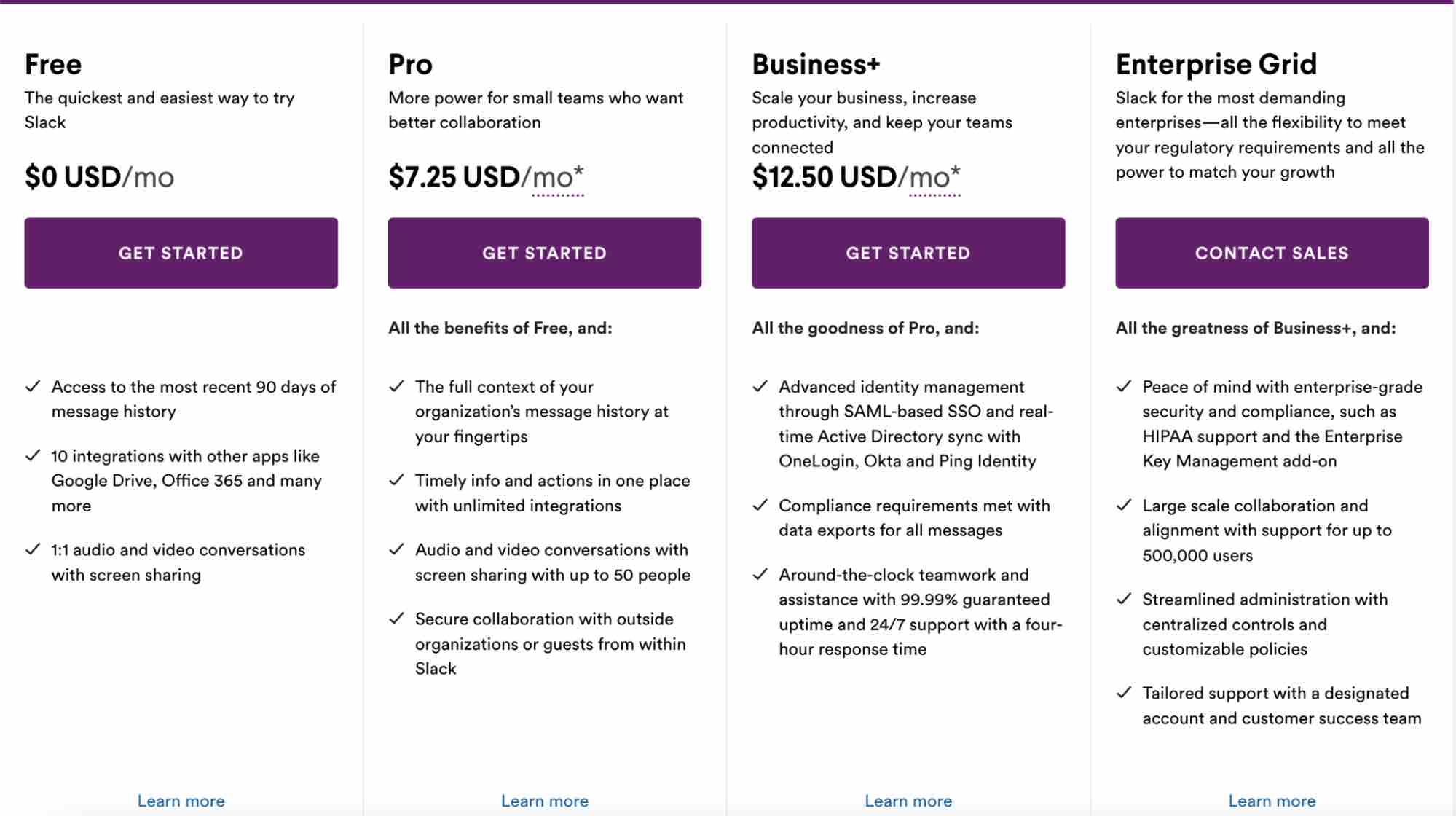Click Contact Sales for Enterprise Grid
The image size is (1456, 816).
[x=1271, y=253]
